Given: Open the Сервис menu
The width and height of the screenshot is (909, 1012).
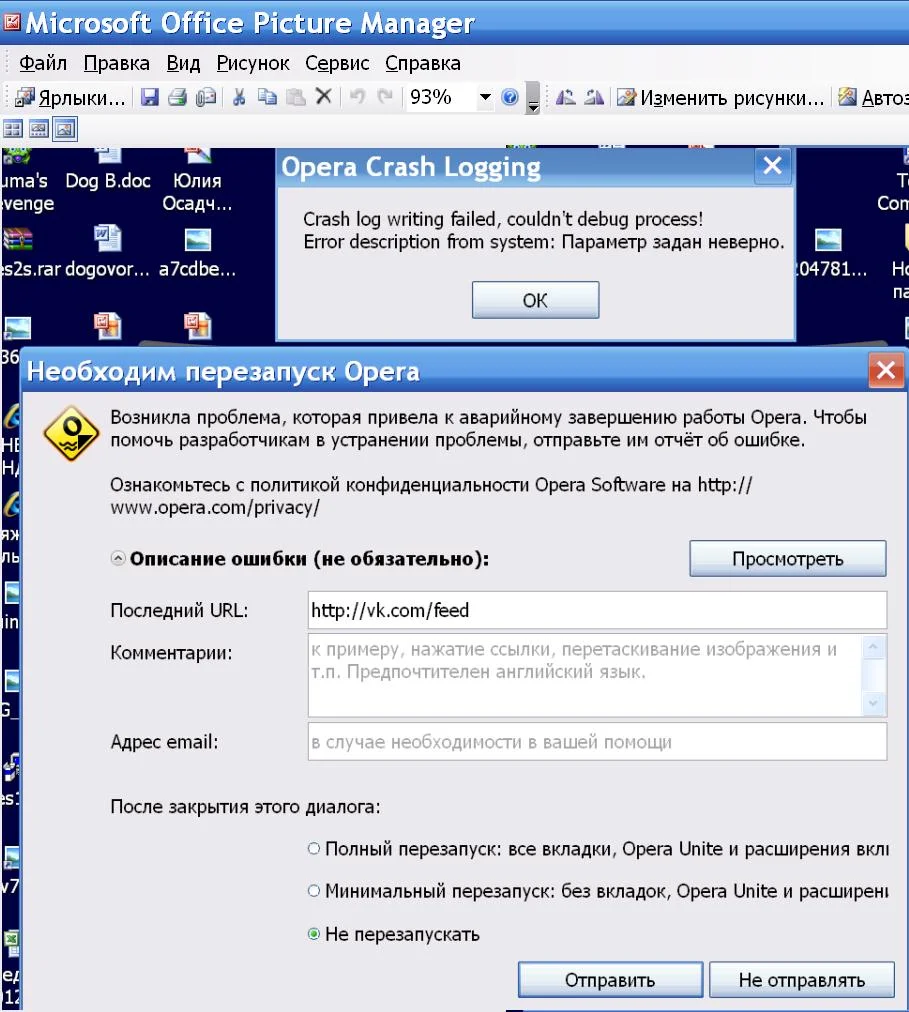Looking at the screenshot, I should [x=337, y=63].
